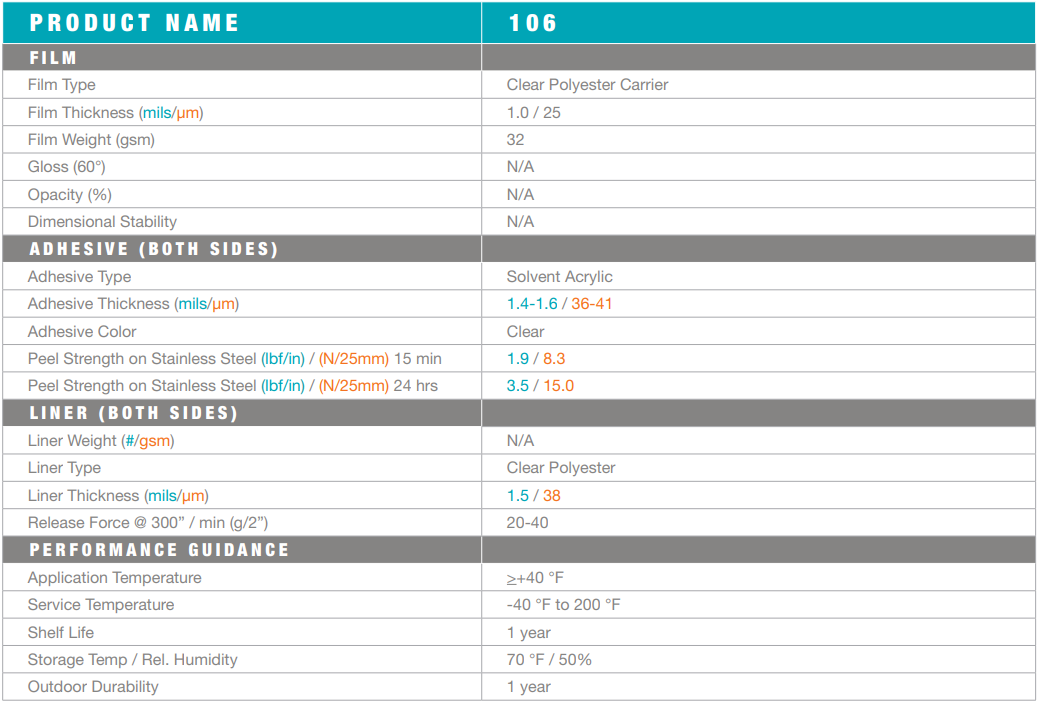The height and width of the screenshot is (703, 1039).
Task: Click the Peel Strength 24 hrs label
Action: tap(233, 386)
